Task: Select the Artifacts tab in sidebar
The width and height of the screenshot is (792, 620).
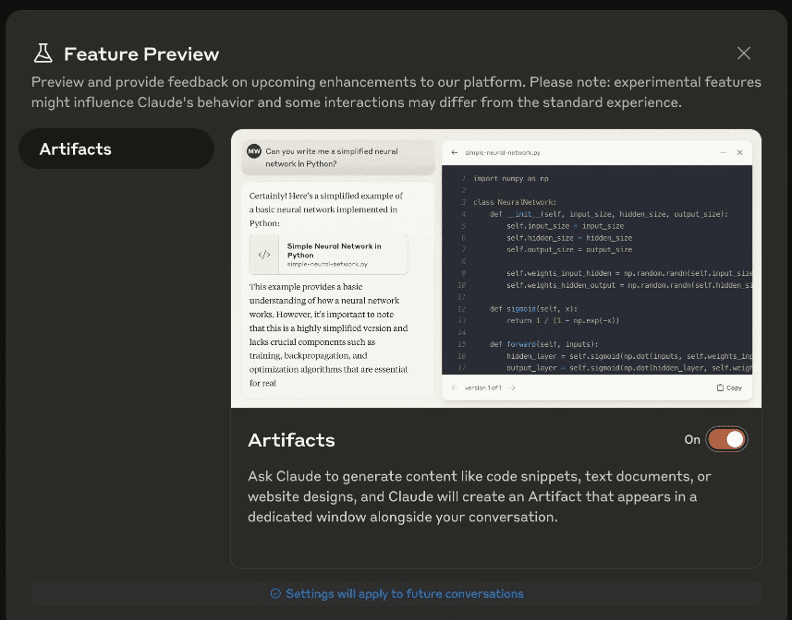Action: [116, 149]
